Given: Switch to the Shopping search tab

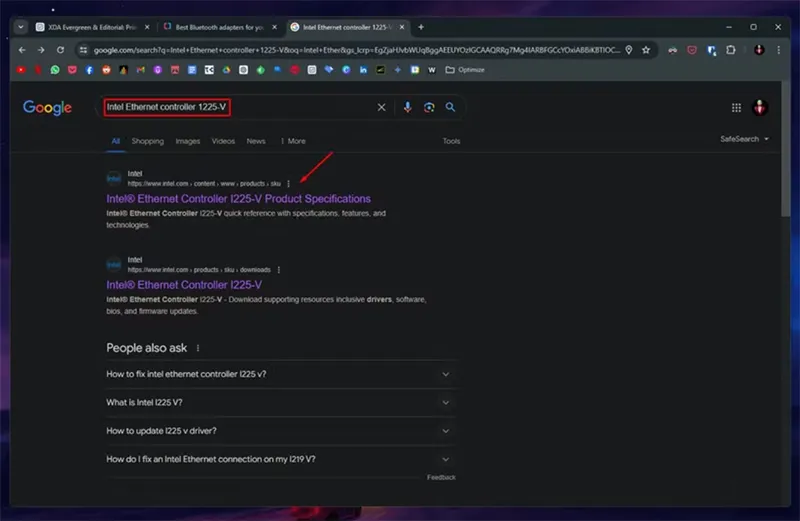Looking at the screenshot, I should tap(148, 141).
